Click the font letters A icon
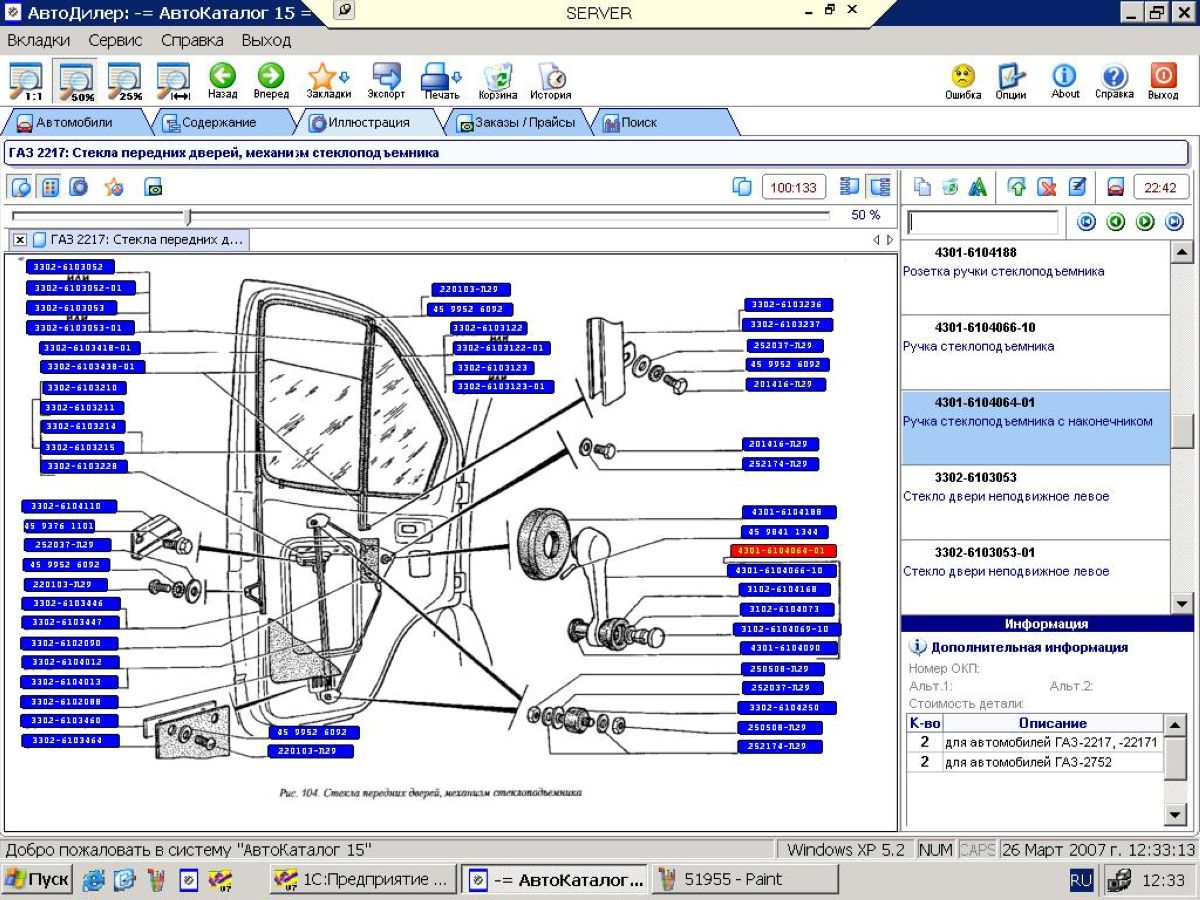This screenshot has height=900, width=1200. click(x=978, y=187)
